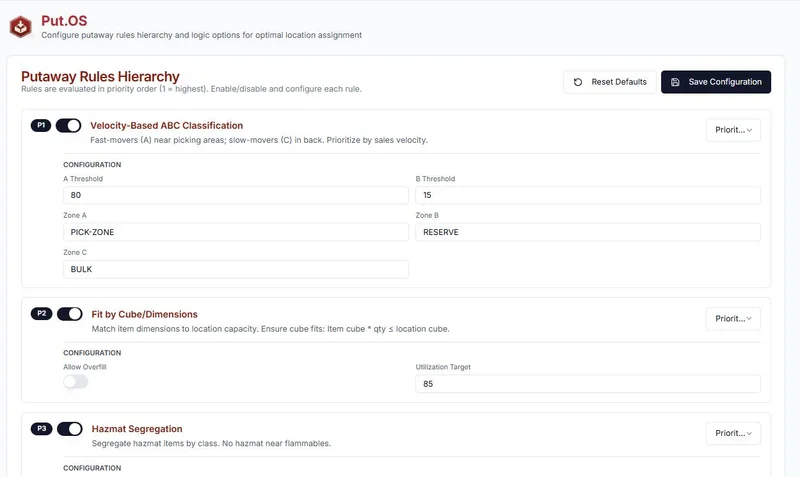
Task: Click the Utilization Target field showing 85
Action: (x=588, y=384)
